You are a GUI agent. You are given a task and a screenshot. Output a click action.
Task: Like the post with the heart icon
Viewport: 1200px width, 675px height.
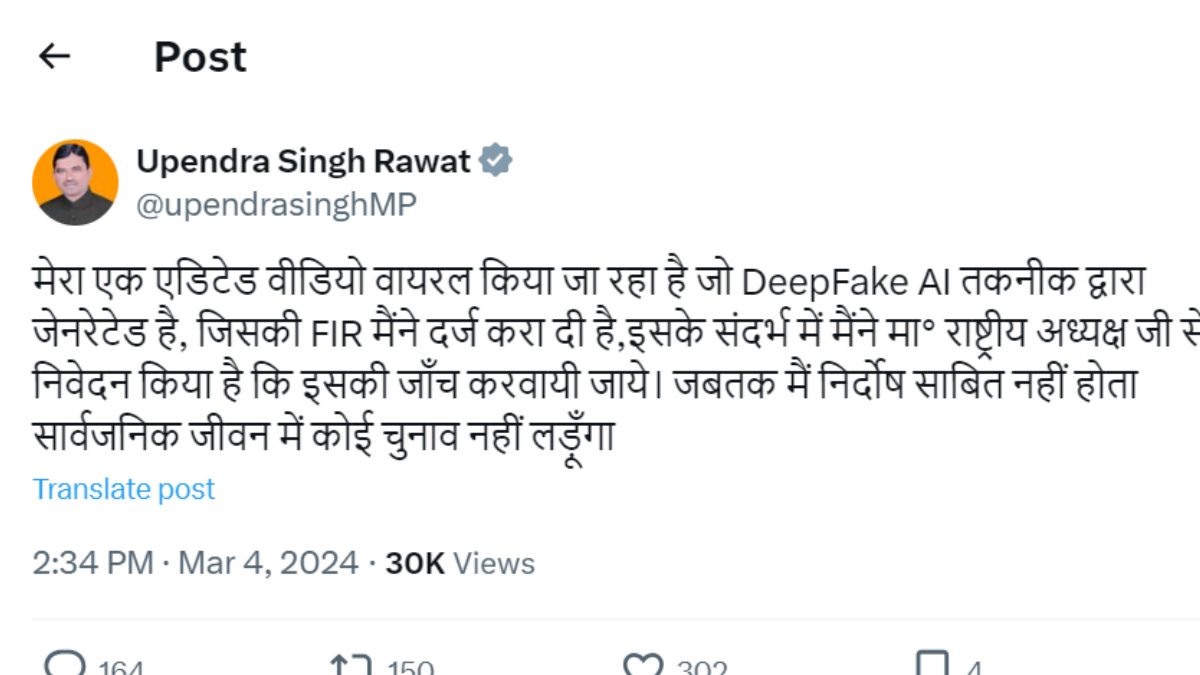click(x=643, y=665)
